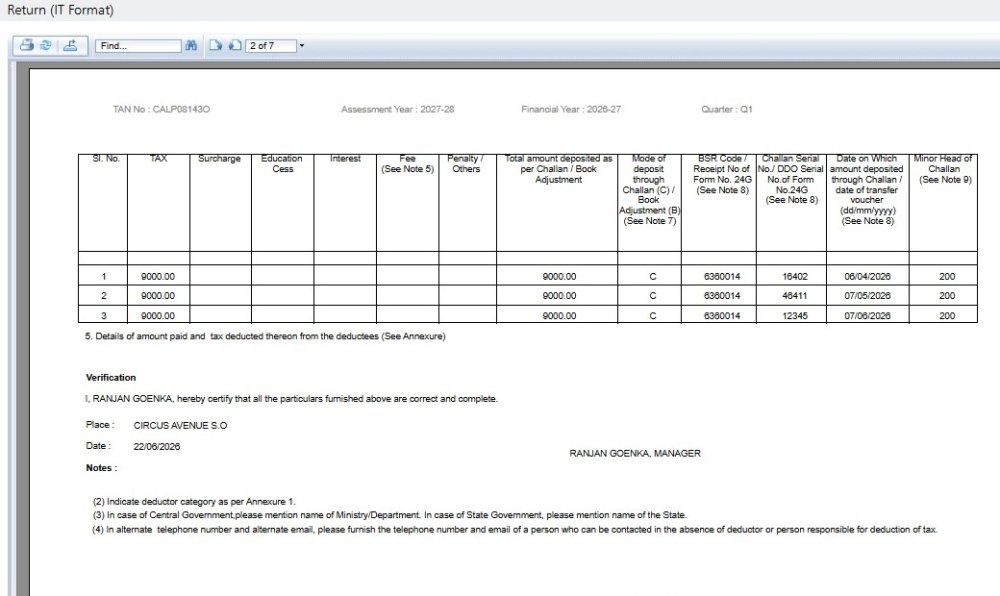Click challan serial number 46411

(x=795, y=296)
